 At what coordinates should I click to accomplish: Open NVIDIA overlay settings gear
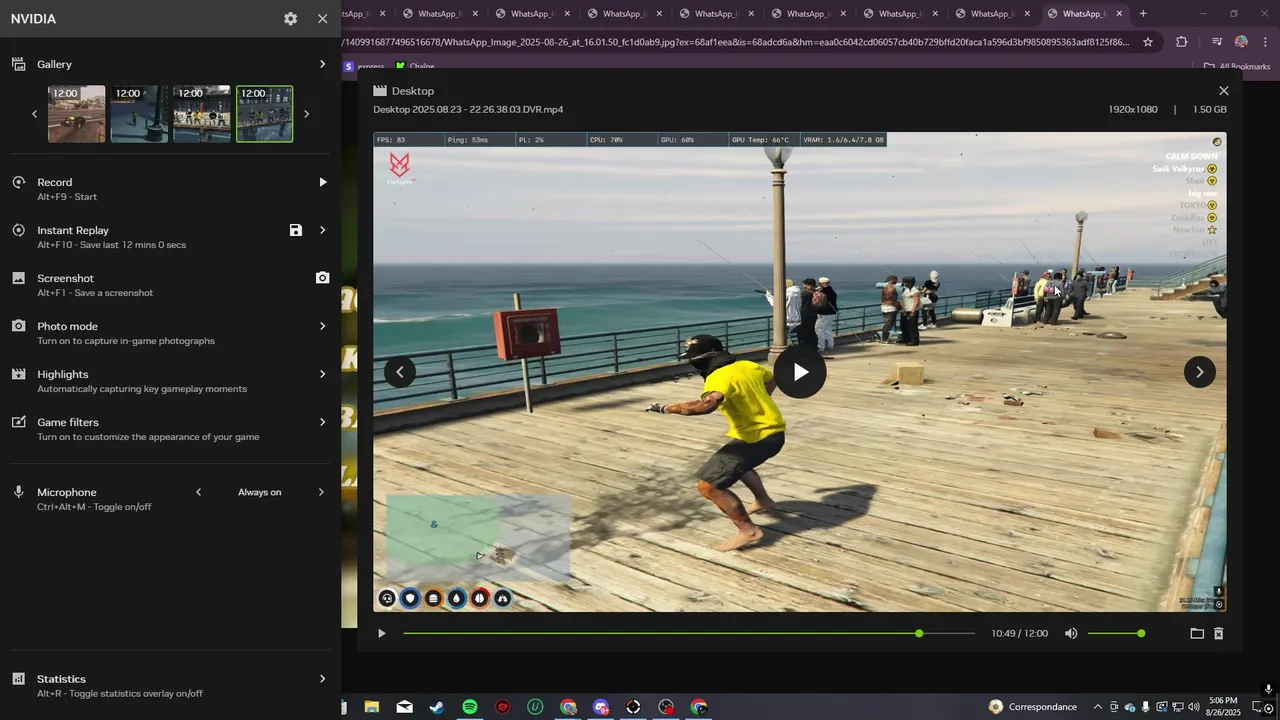290,19
